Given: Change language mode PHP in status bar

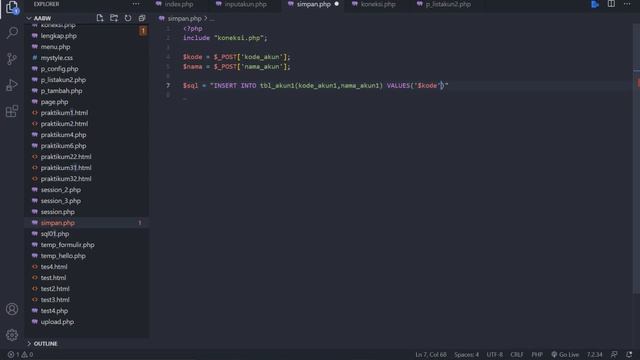Looking at the screenshot, I should [537, 355].
